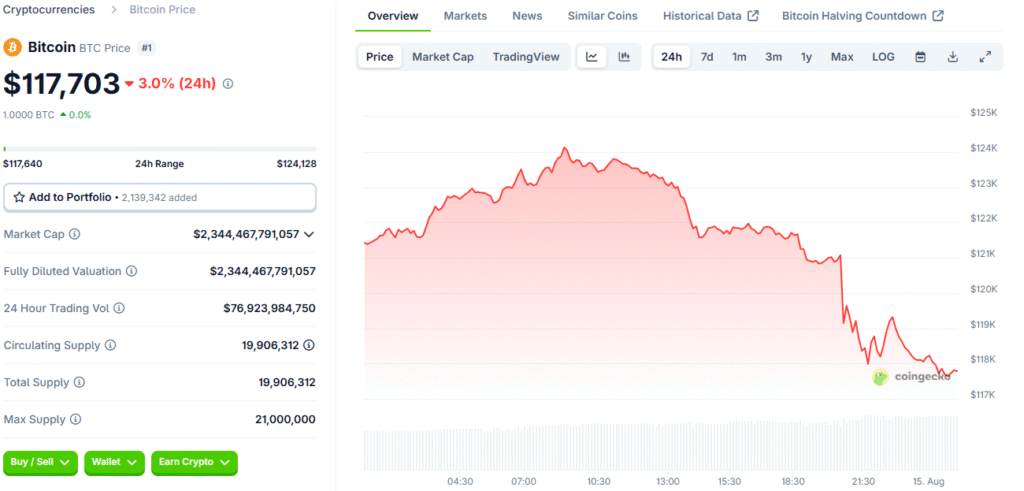This screenshot has width=1024, height=491.
Task: Select 3m time range
Action: click(x=773, y=57)
